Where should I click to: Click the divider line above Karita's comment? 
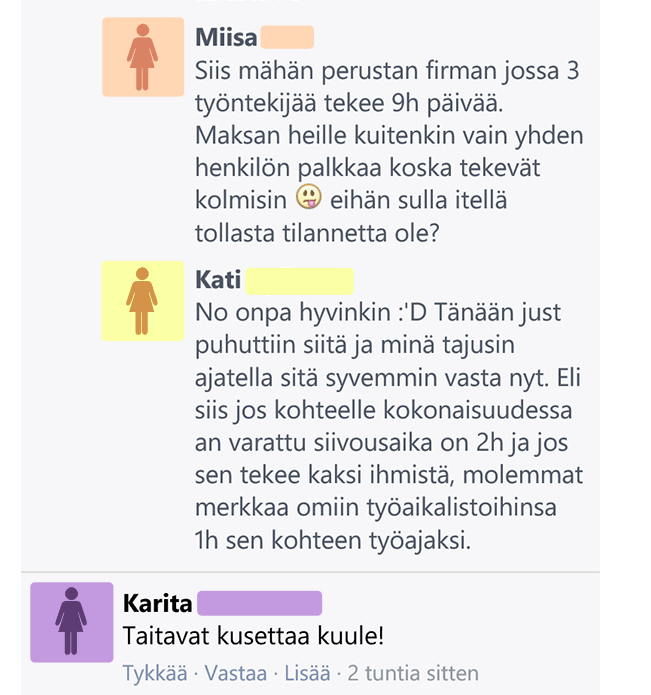[310, 572]
